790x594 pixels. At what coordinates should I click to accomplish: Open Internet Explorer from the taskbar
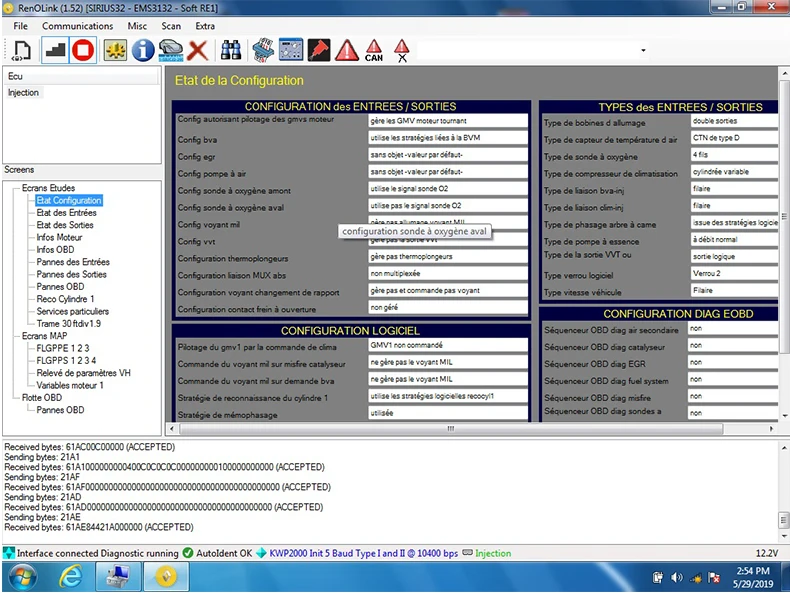point(71,577)
